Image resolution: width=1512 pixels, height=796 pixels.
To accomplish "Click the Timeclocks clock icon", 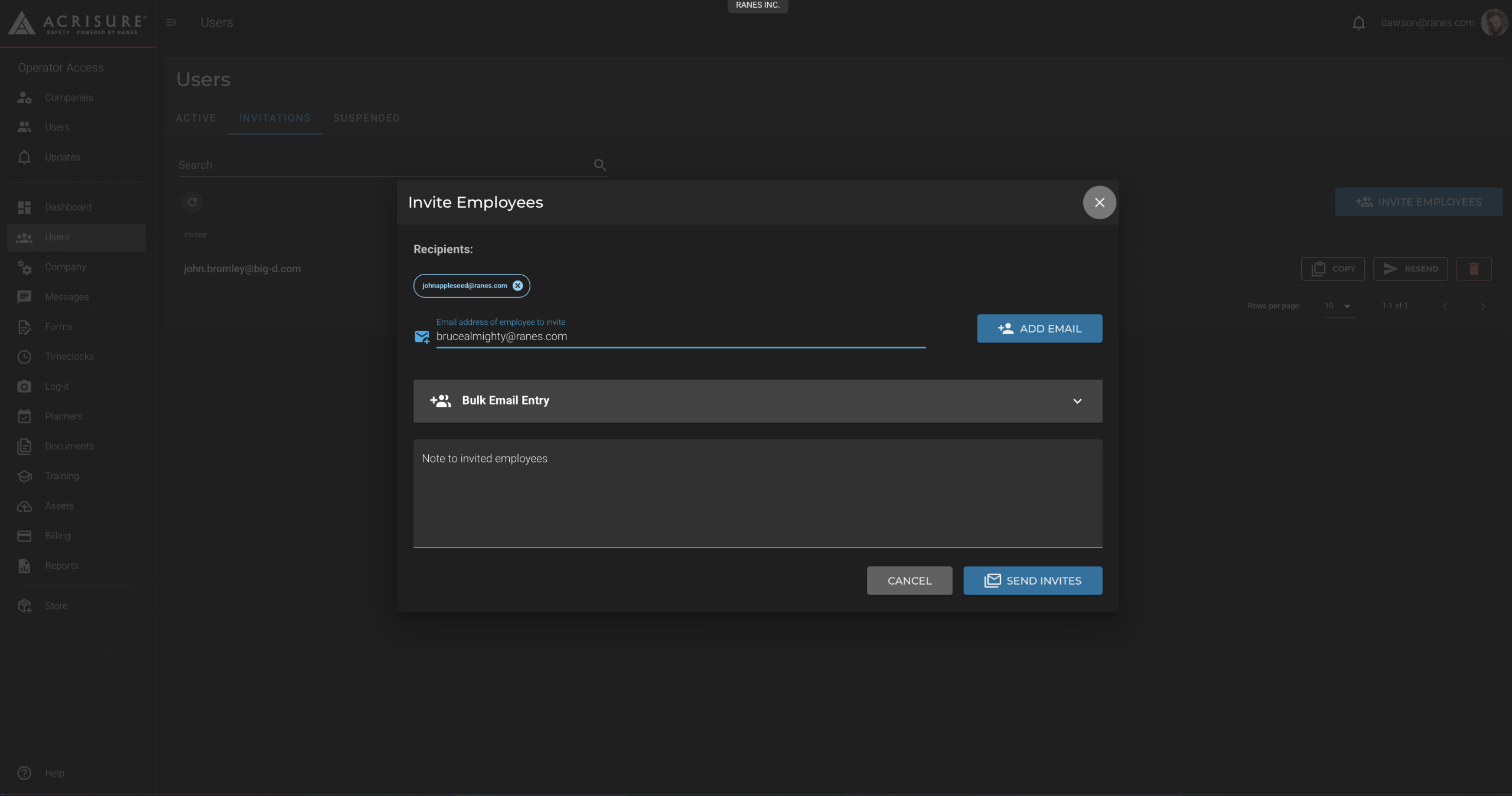I will pos(24,357).
